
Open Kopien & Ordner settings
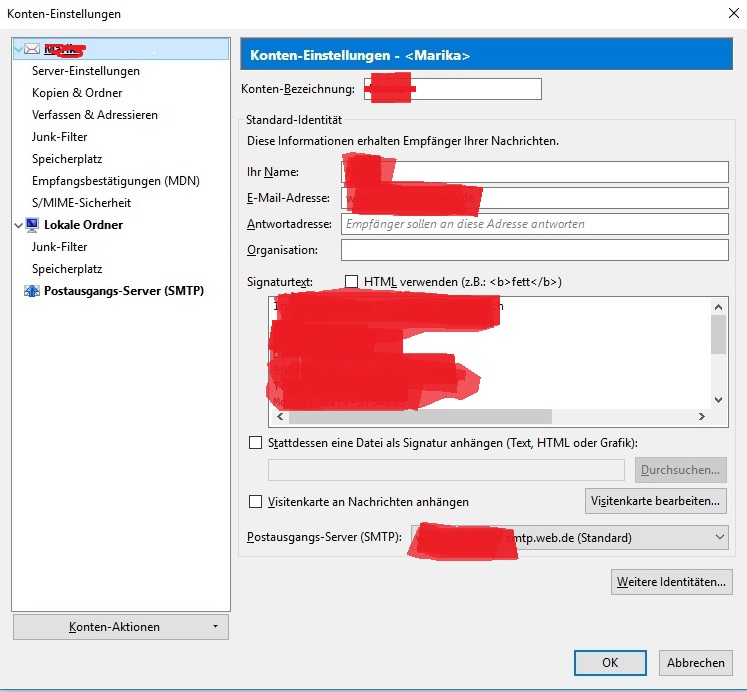coord(77,93)
